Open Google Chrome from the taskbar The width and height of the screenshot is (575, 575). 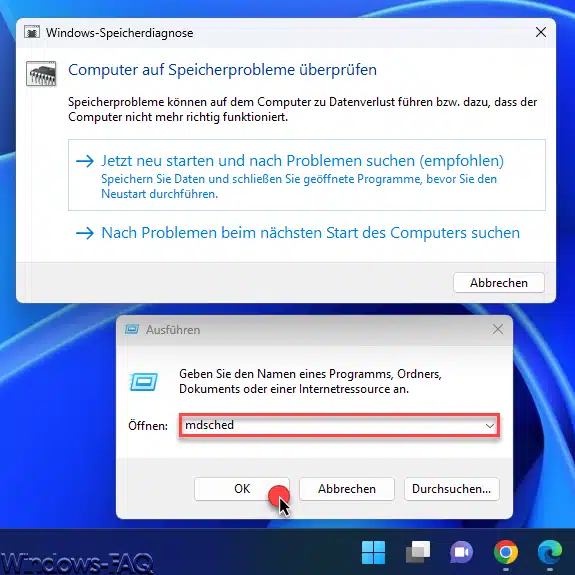506,552
